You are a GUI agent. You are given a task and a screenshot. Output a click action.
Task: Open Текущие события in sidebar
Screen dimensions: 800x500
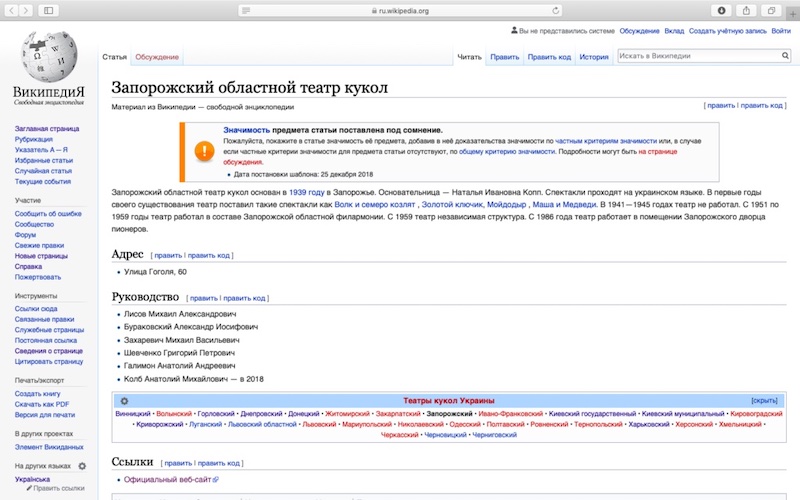[43, 182]
